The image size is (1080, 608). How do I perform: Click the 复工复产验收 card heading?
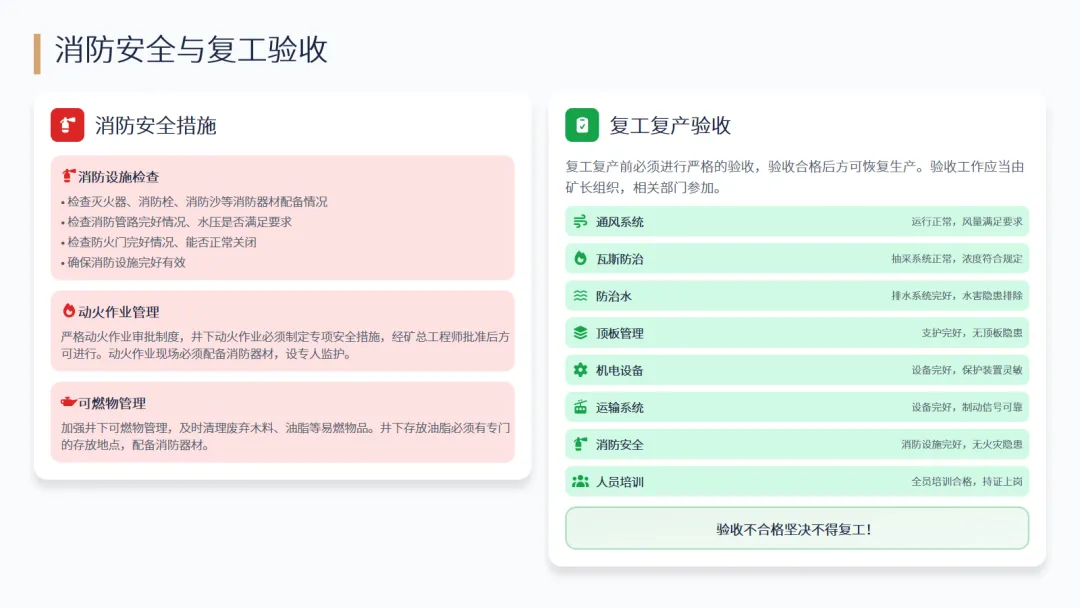(x=670, y=126)
